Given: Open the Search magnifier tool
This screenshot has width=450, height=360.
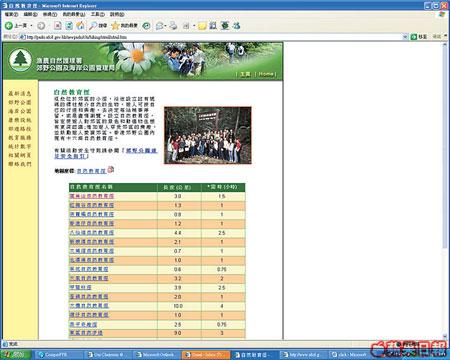Looking at the screenshot, I should [98, 26].
